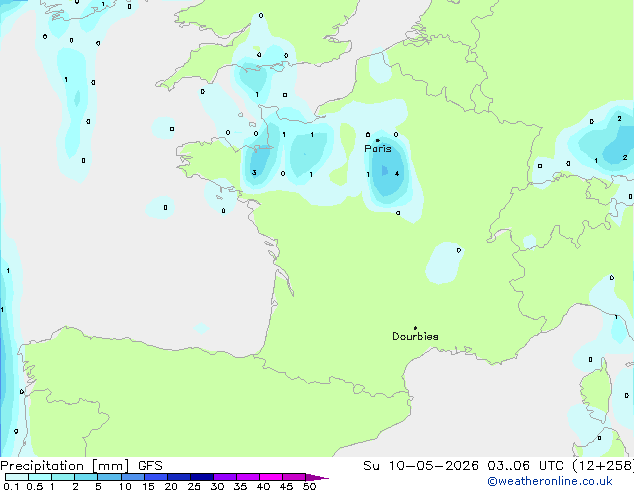Click the (12+258) forecast hour label
Image resolution: width=634 pixels, height=490 pixels.
click(603, 465)
